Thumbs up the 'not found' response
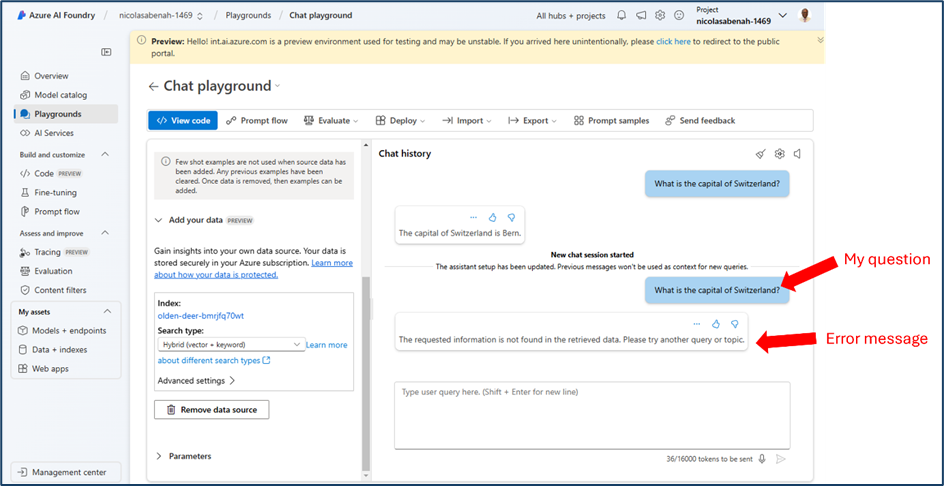 click(716, 324)
